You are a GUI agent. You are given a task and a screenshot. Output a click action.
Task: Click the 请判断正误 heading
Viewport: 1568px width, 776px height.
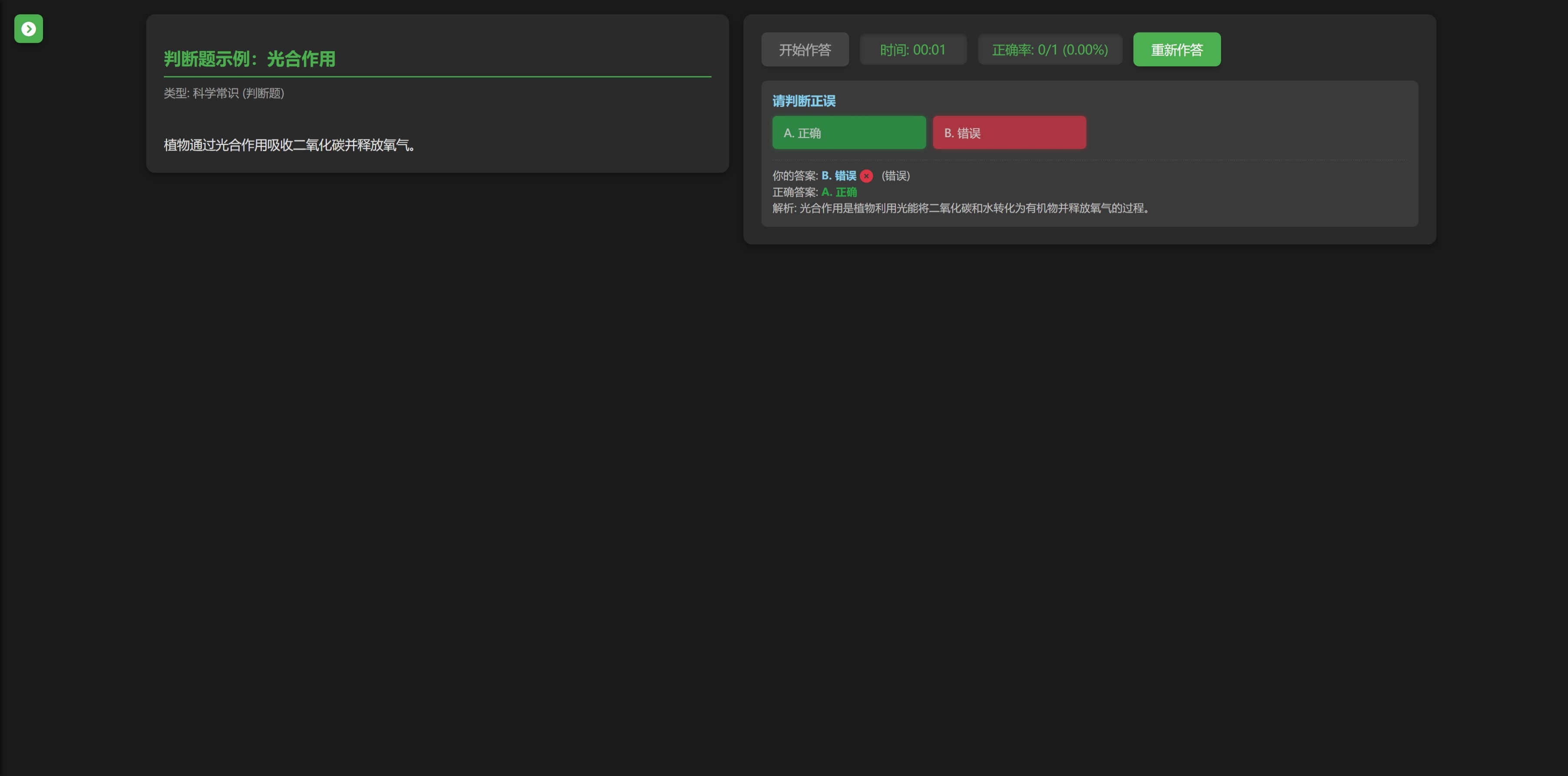click(x=803, y=101)
